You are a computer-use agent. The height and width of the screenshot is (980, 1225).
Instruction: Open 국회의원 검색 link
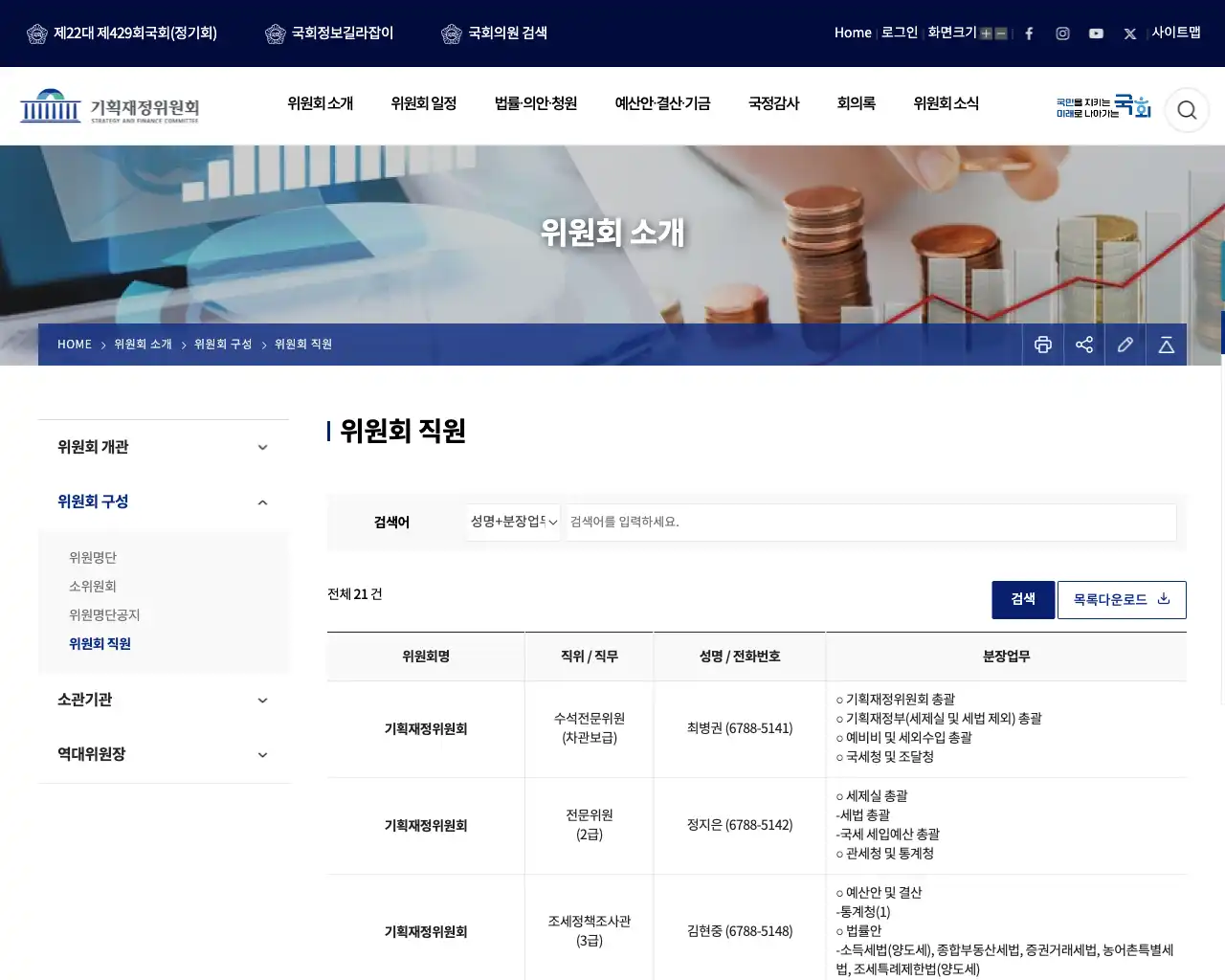pyautogui.click(x=494, y=33)
